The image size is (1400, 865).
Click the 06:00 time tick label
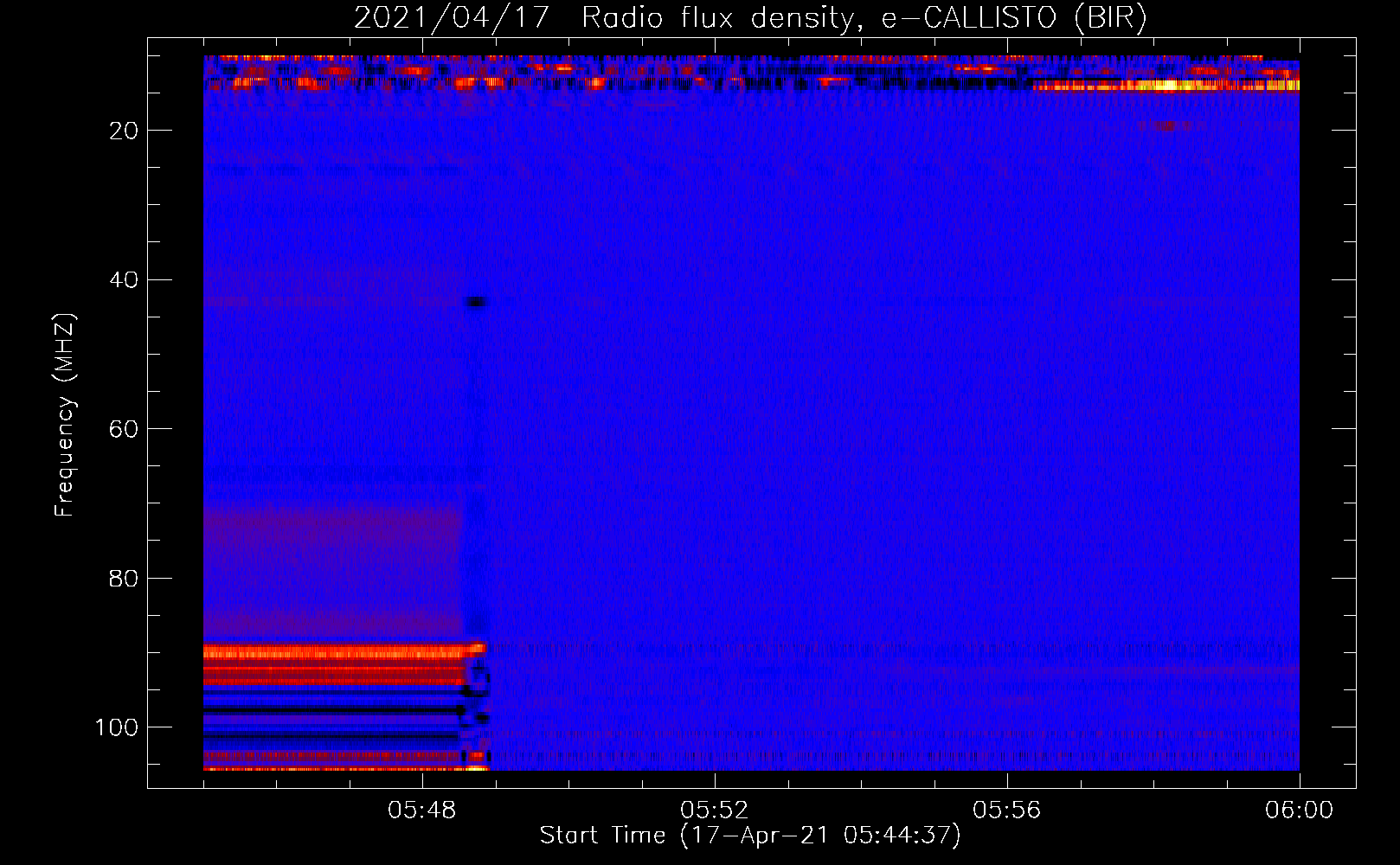point(1300,811)
